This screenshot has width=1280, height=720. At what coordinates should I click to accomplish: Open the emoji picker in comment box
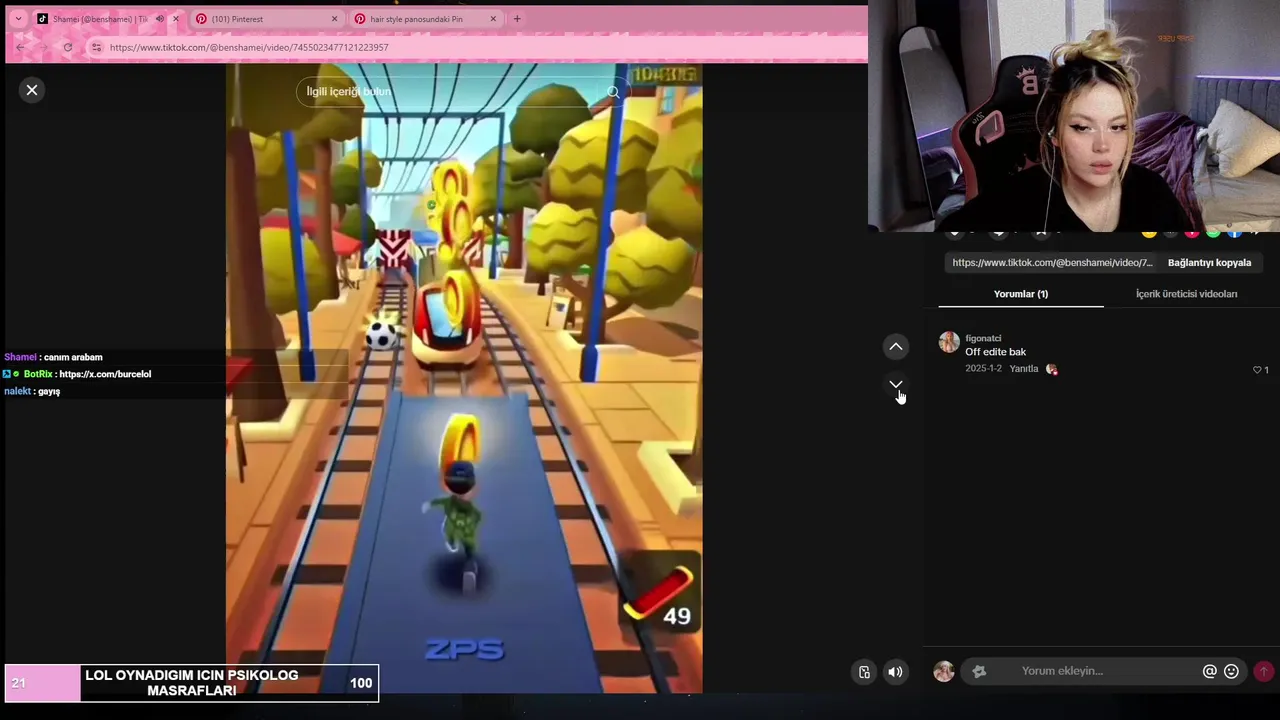pos(1231,671)
